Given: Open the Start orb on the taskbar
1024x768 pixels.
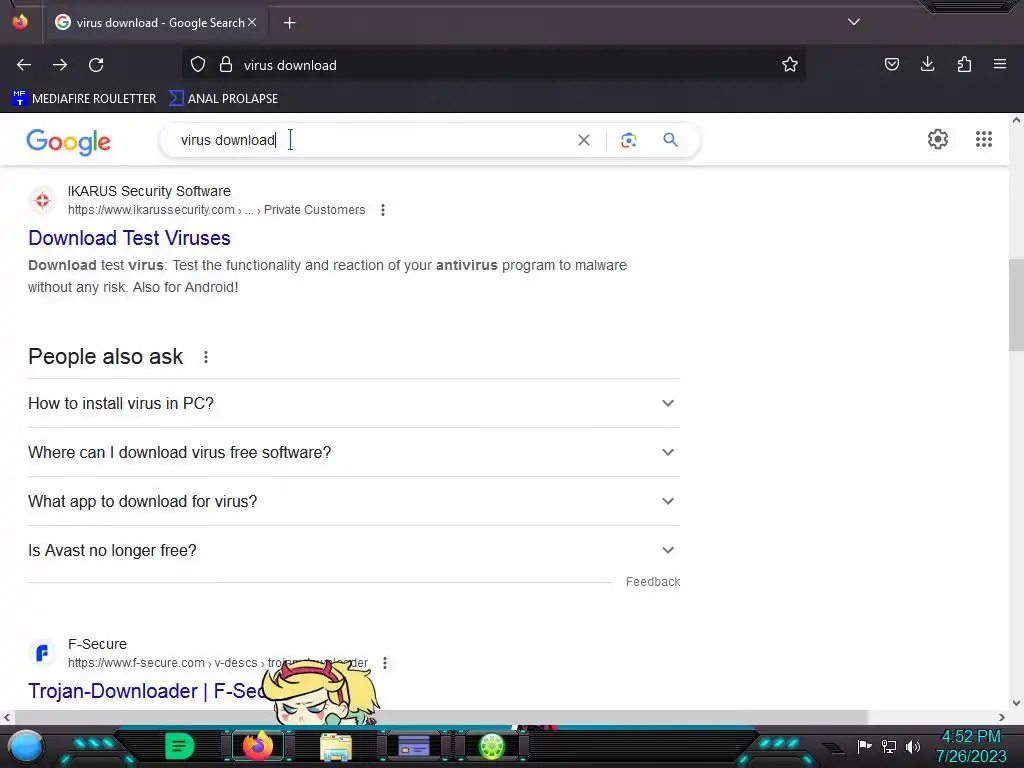Looking at the screenshot, I should (26, 747).
